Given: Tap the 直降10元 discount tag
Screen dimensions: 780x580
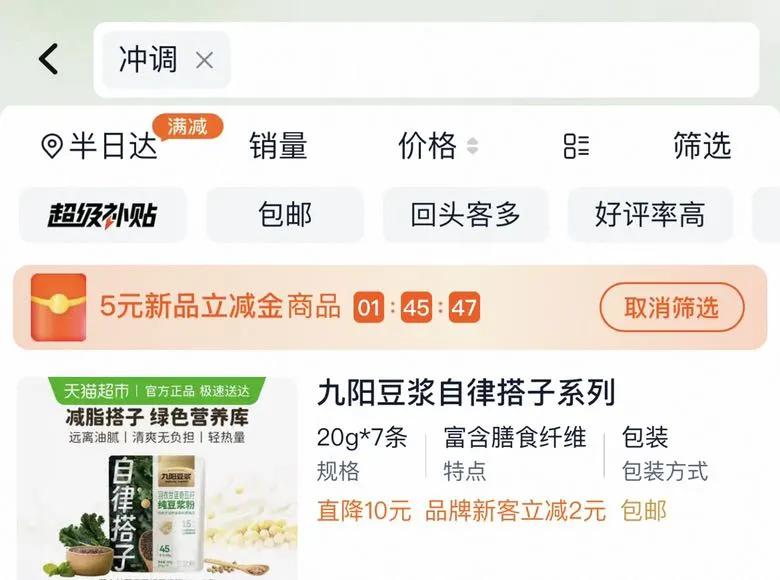Looking at the screenshot, I should 364,511.
